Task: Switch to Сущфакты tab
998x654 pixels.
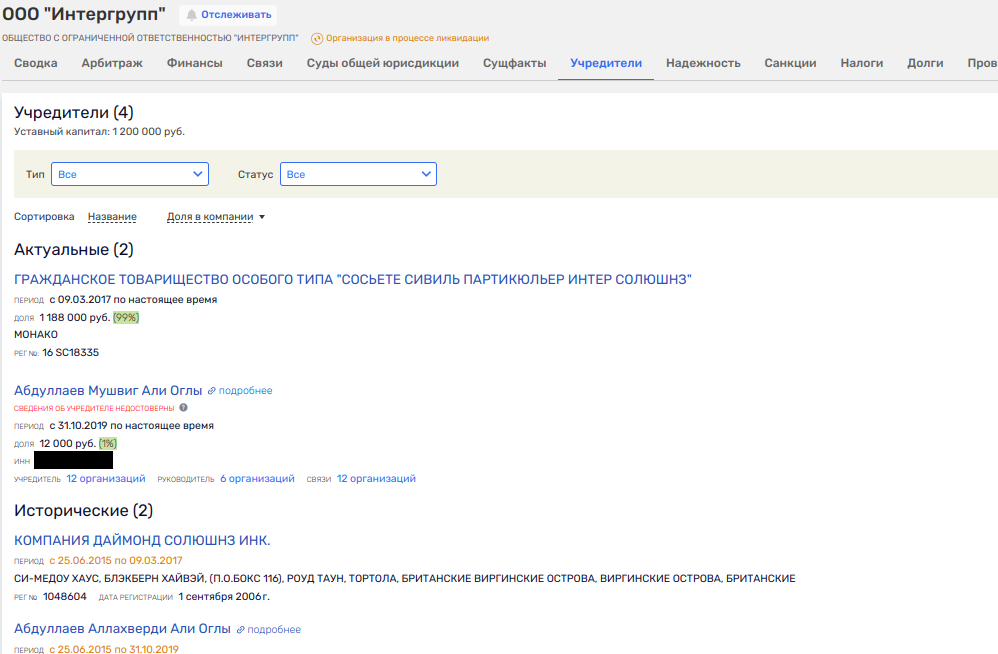Action: coord(514,63)
